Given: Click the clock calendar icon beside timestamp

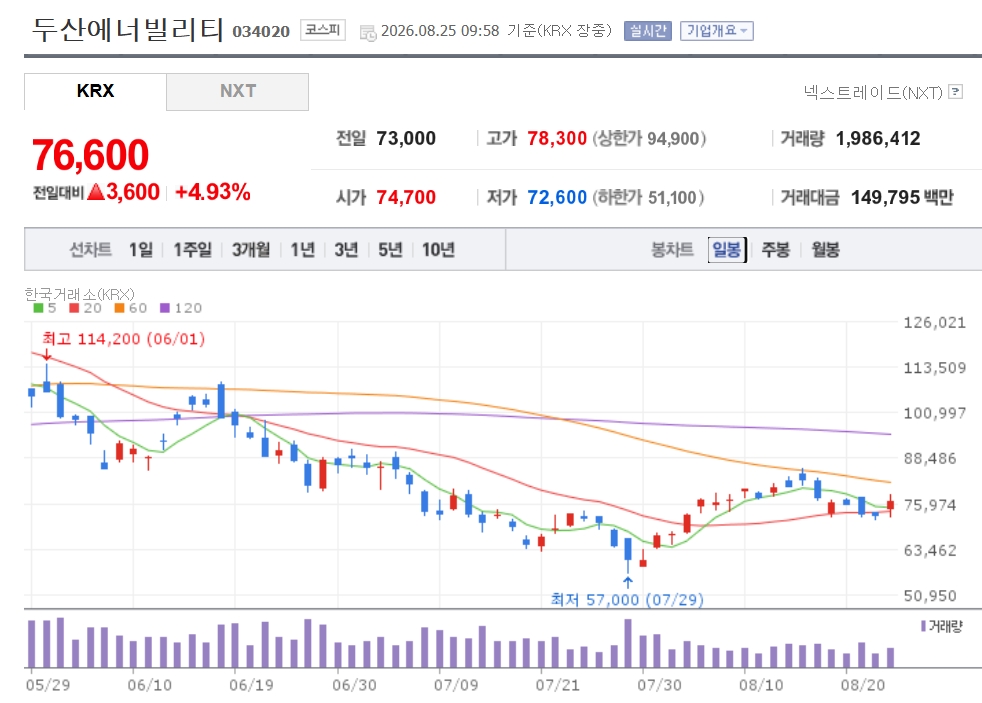Looking at the screenshot, I should (368, 33).
